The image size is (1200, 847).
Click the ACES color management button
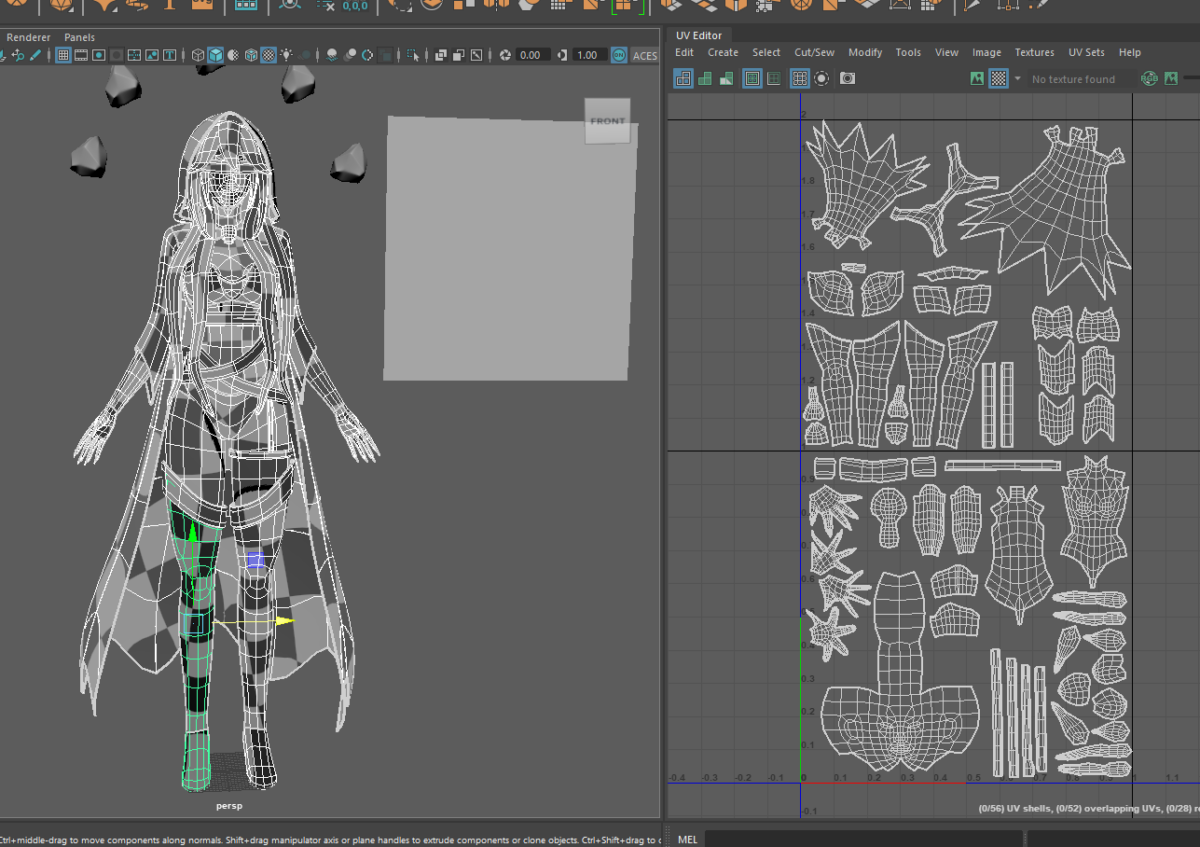coord(645,55)
